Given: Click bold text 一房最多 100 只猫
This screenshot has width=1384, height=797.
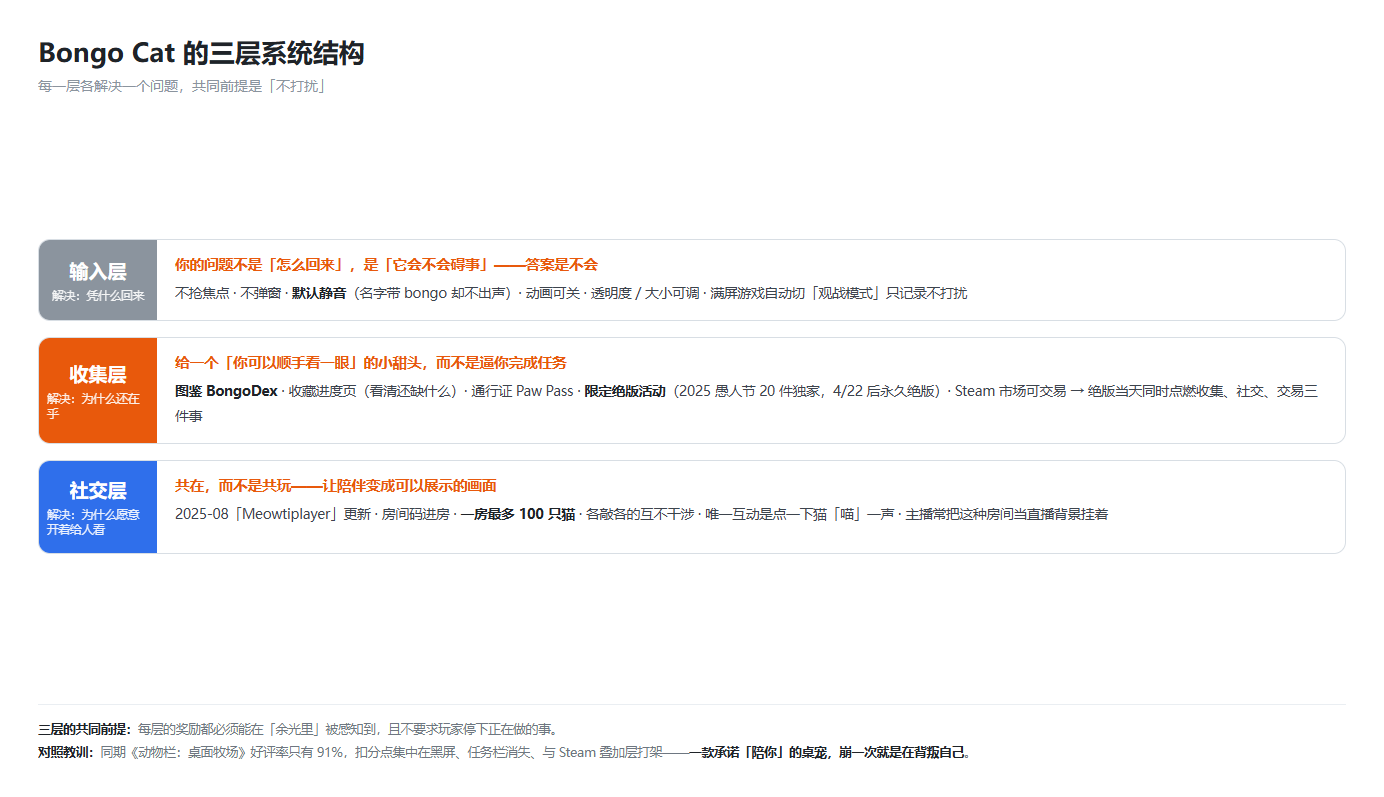Looking at the screenshot, I should pyautogui.click(x=517, y=515).
